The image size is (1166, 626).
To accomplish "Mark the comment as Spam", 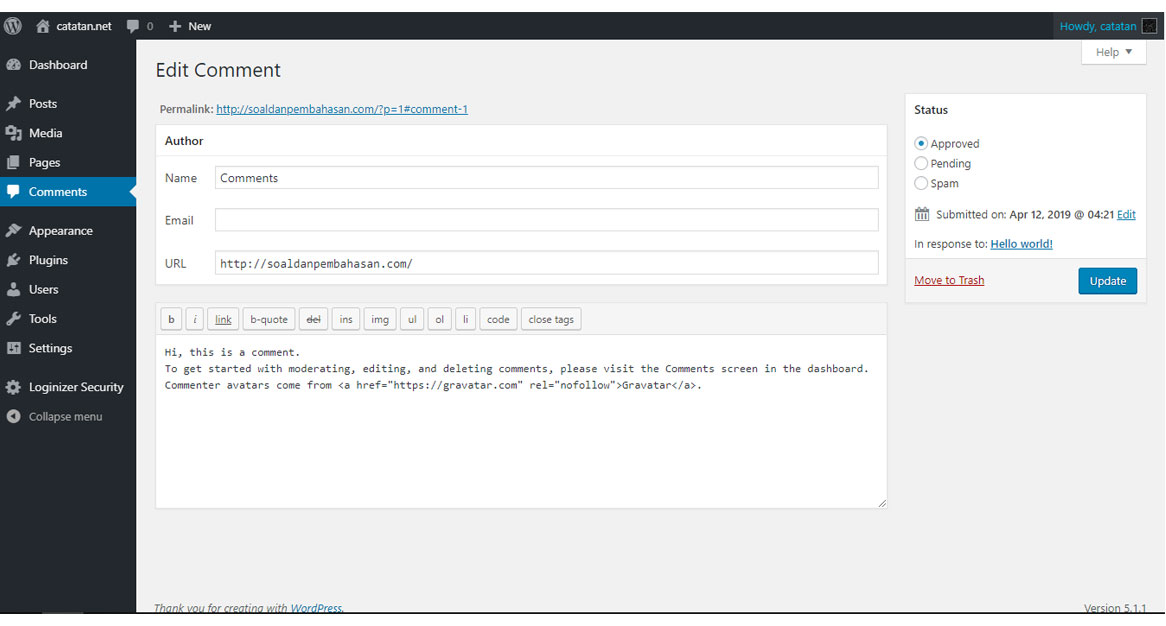I will [x=921, y=183].
